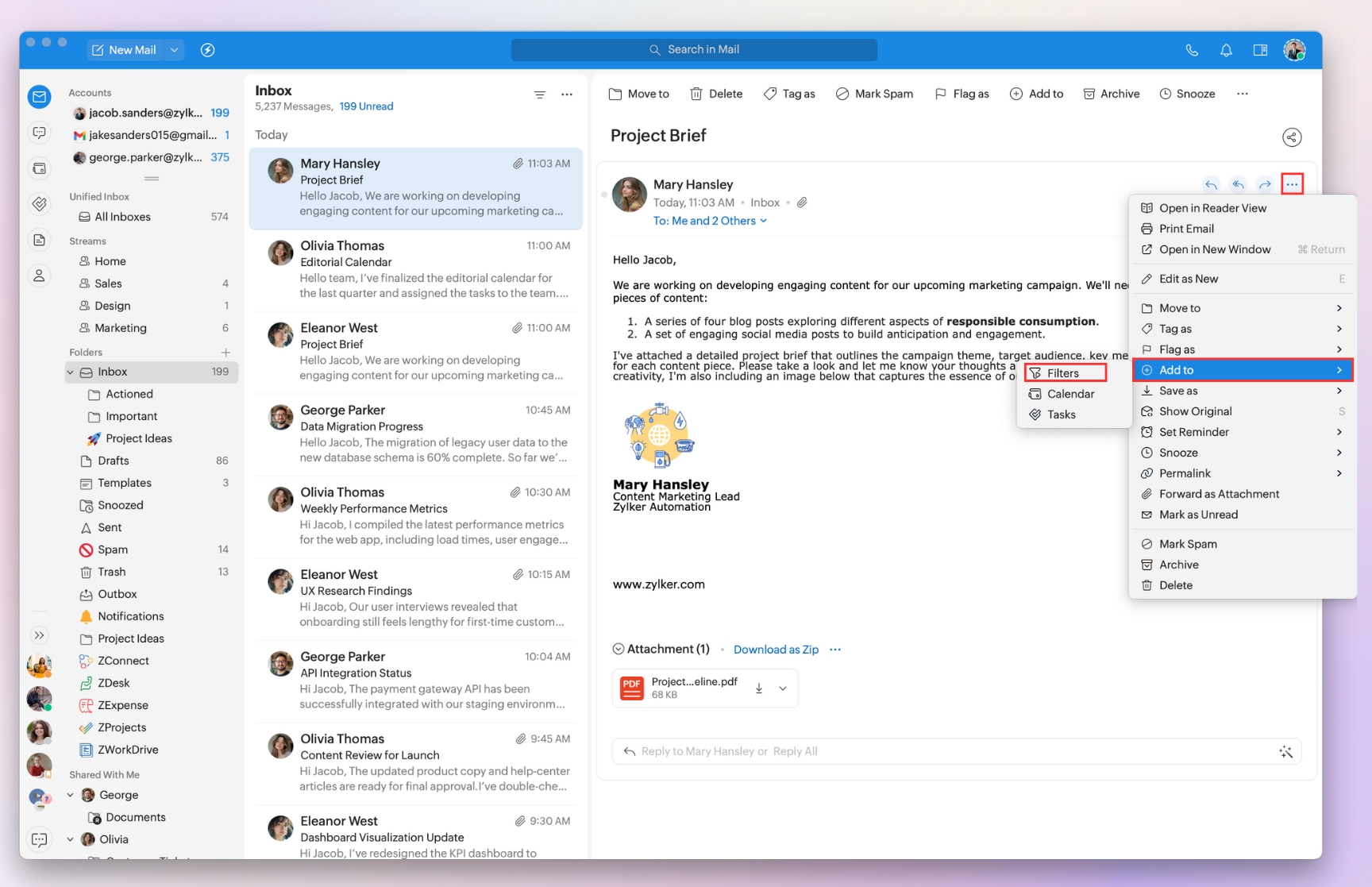Open toolbar overflow ellipsis after Snooze
The height and width of the screenshot is (887, 1372).
1243,94
